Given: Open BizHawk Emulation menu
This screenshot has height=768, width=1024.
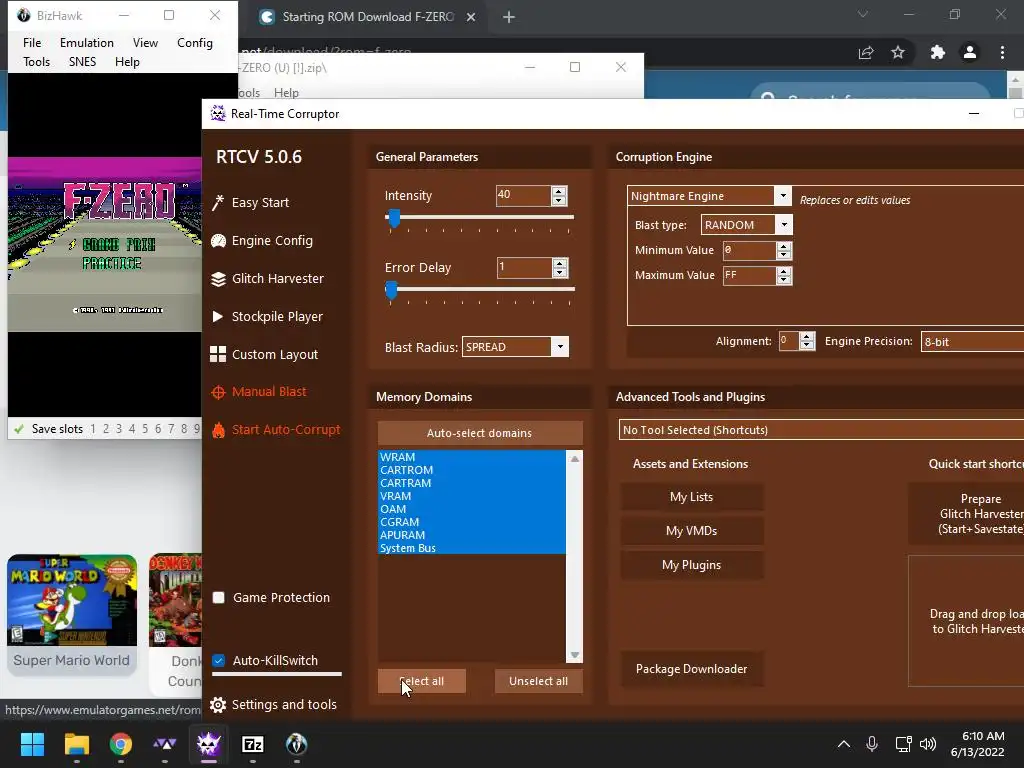Looking at the screenshot, I should (x=87, y=42).
